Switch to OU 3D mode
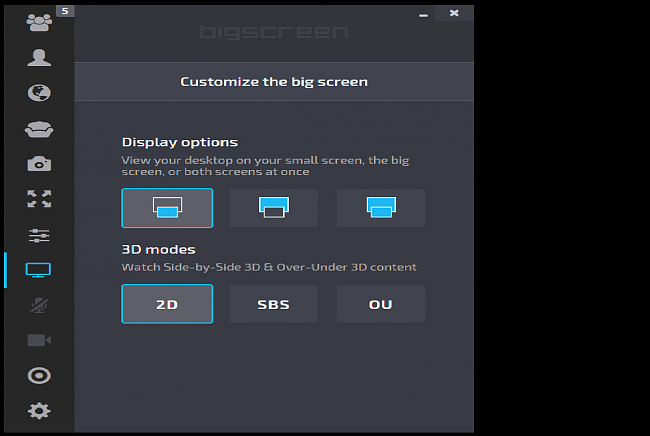Image resolution: width=650 pixels, height=436 pixels. point(380,304)
